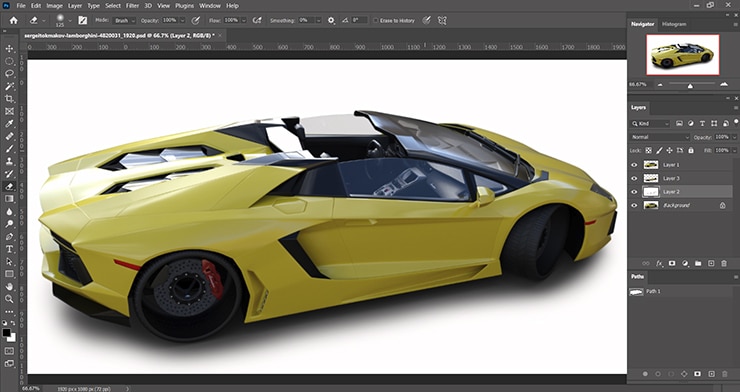
Task: Open the Filter menu
Action: click(132, 6)
